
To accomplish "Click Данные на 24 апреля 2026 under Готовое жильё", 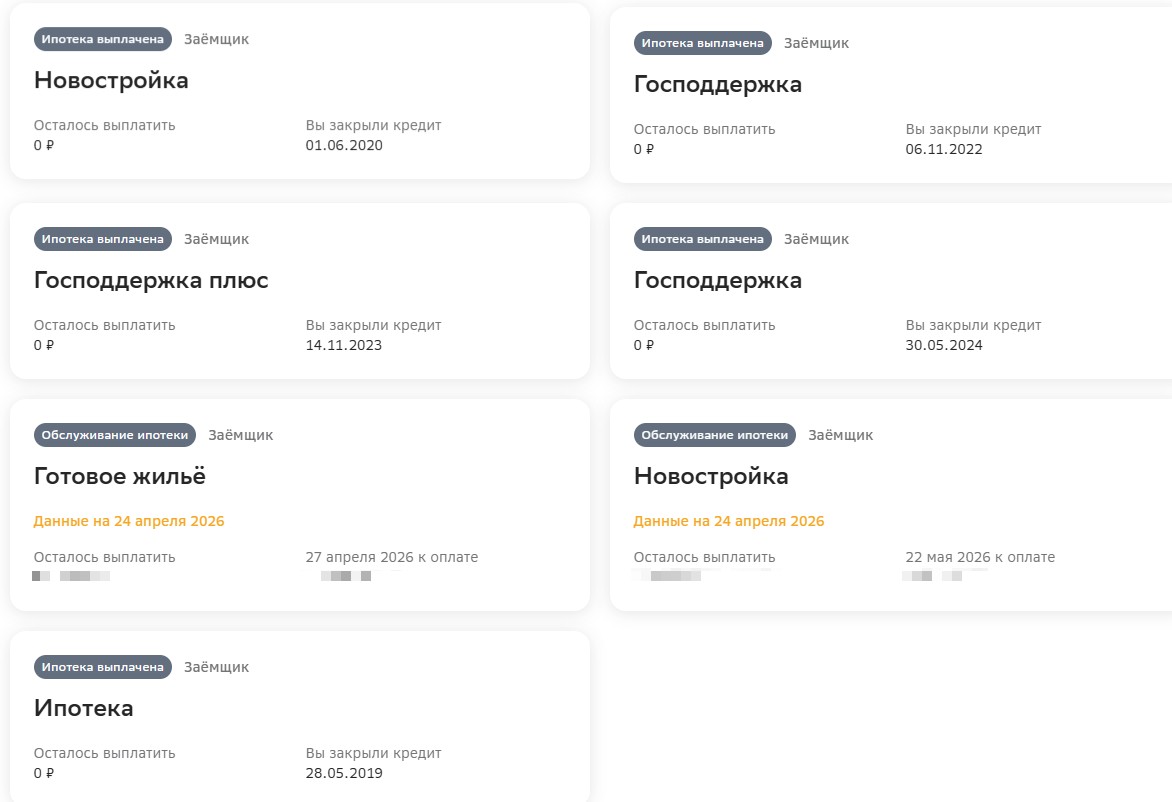I will click(129, 521).
